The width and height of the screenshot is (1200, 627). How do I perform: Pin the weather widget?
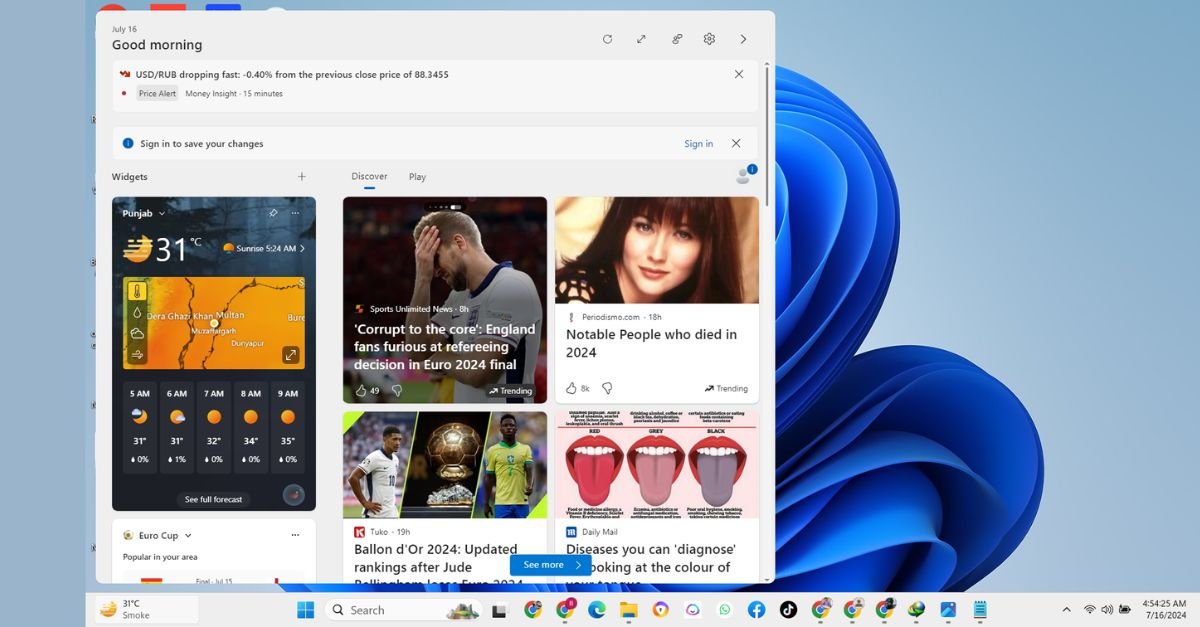273,213
